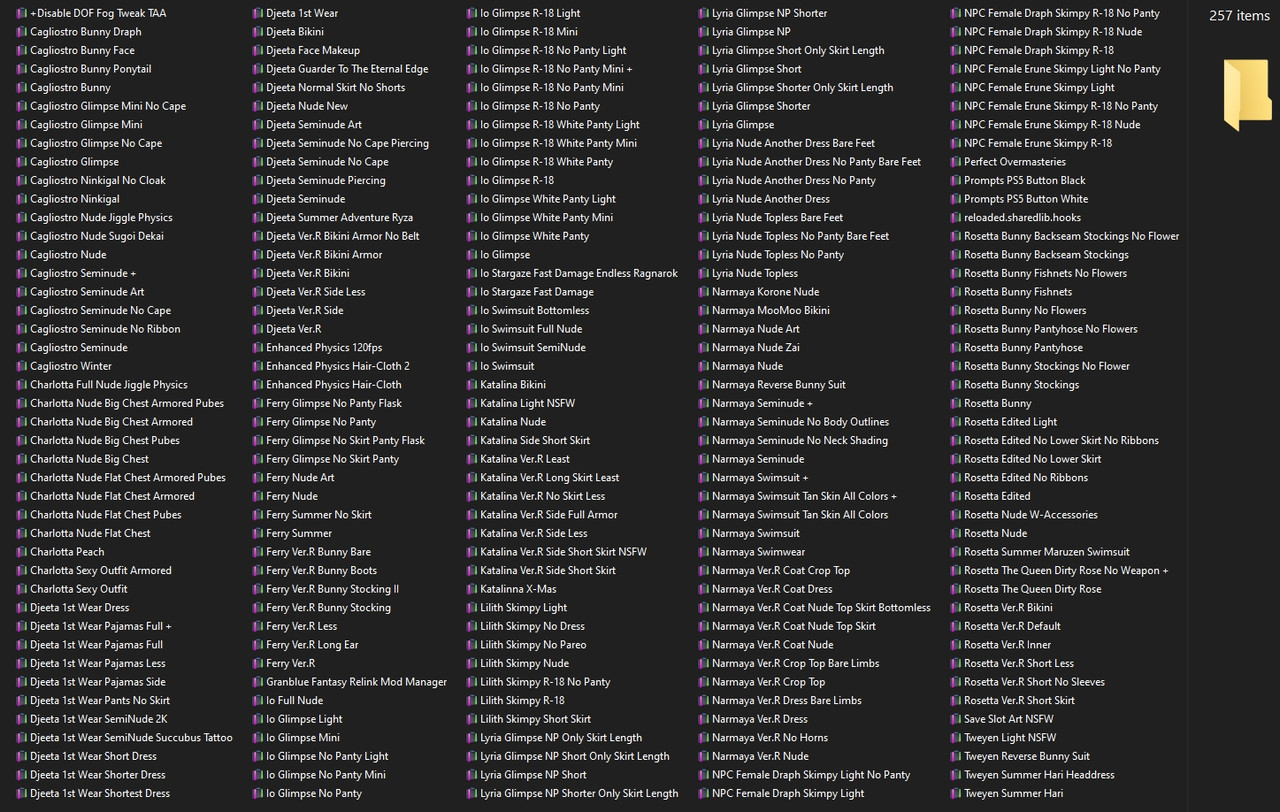Select Cagliostro Glimpse Mini No Cape
This screenshot has width=1280, height=812.
[108, 106]
